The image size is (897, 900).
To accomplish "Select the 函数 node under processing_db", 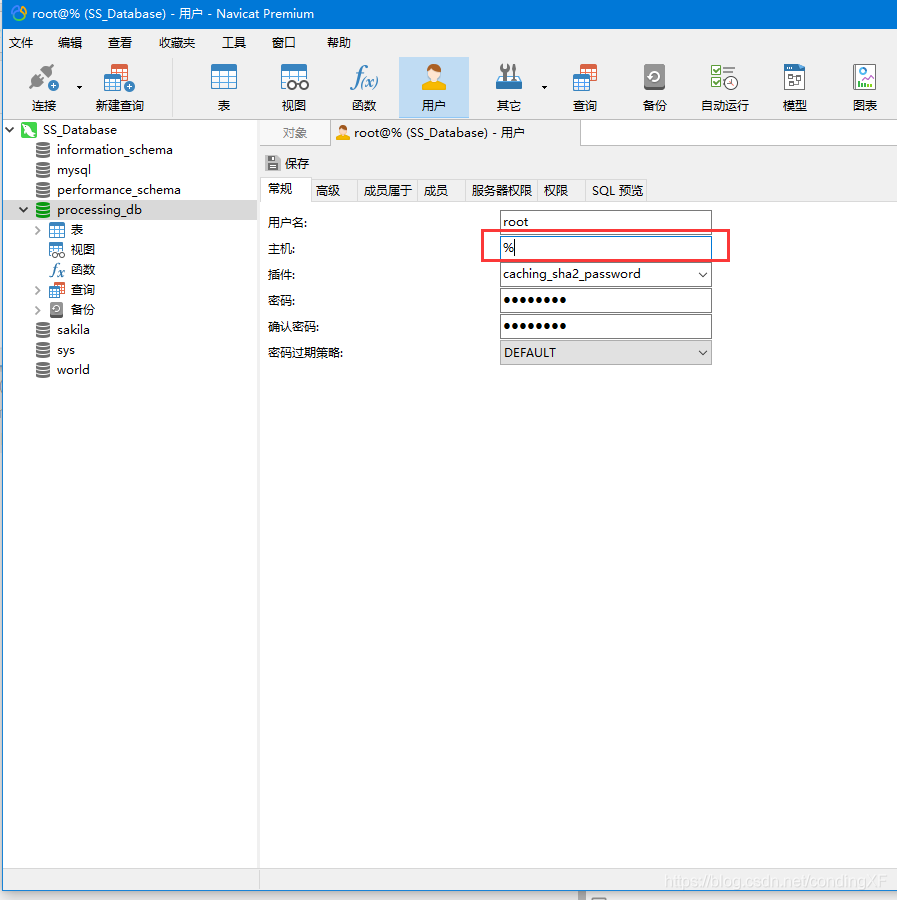I will click(83, 270).
